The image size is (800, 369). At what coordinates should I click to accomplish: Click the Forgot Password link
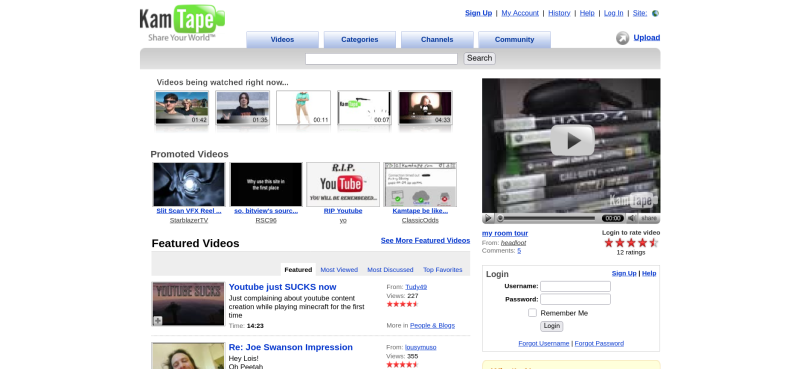599,343
